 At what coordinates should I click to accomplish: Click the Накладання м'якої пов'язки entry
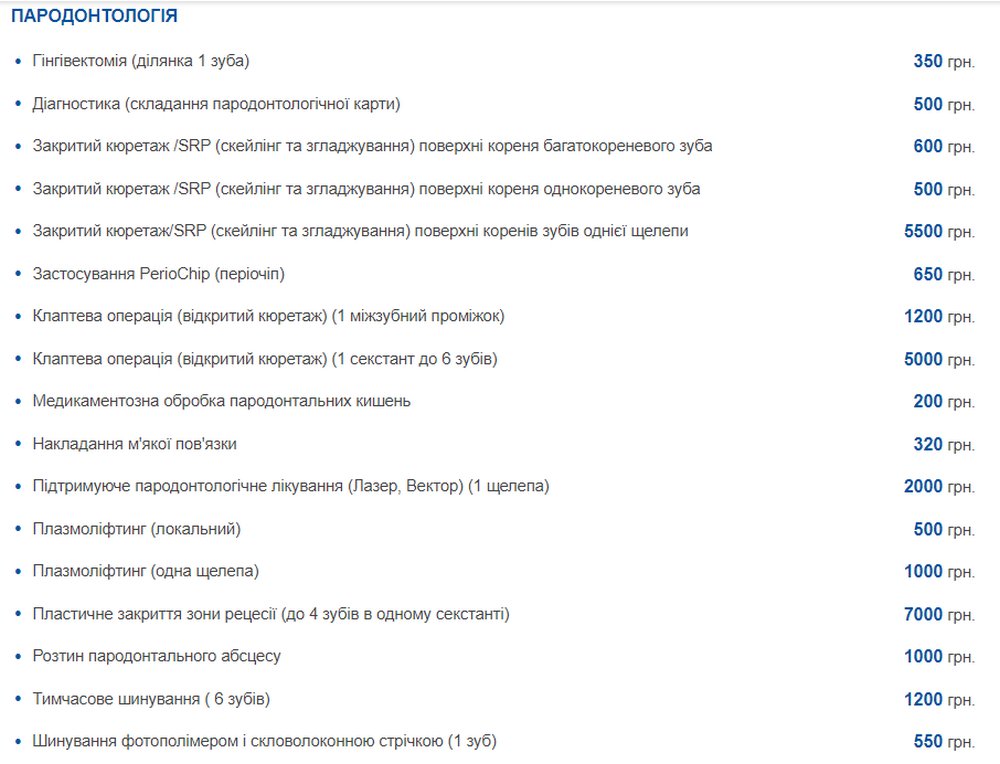(x=135, y=444)
